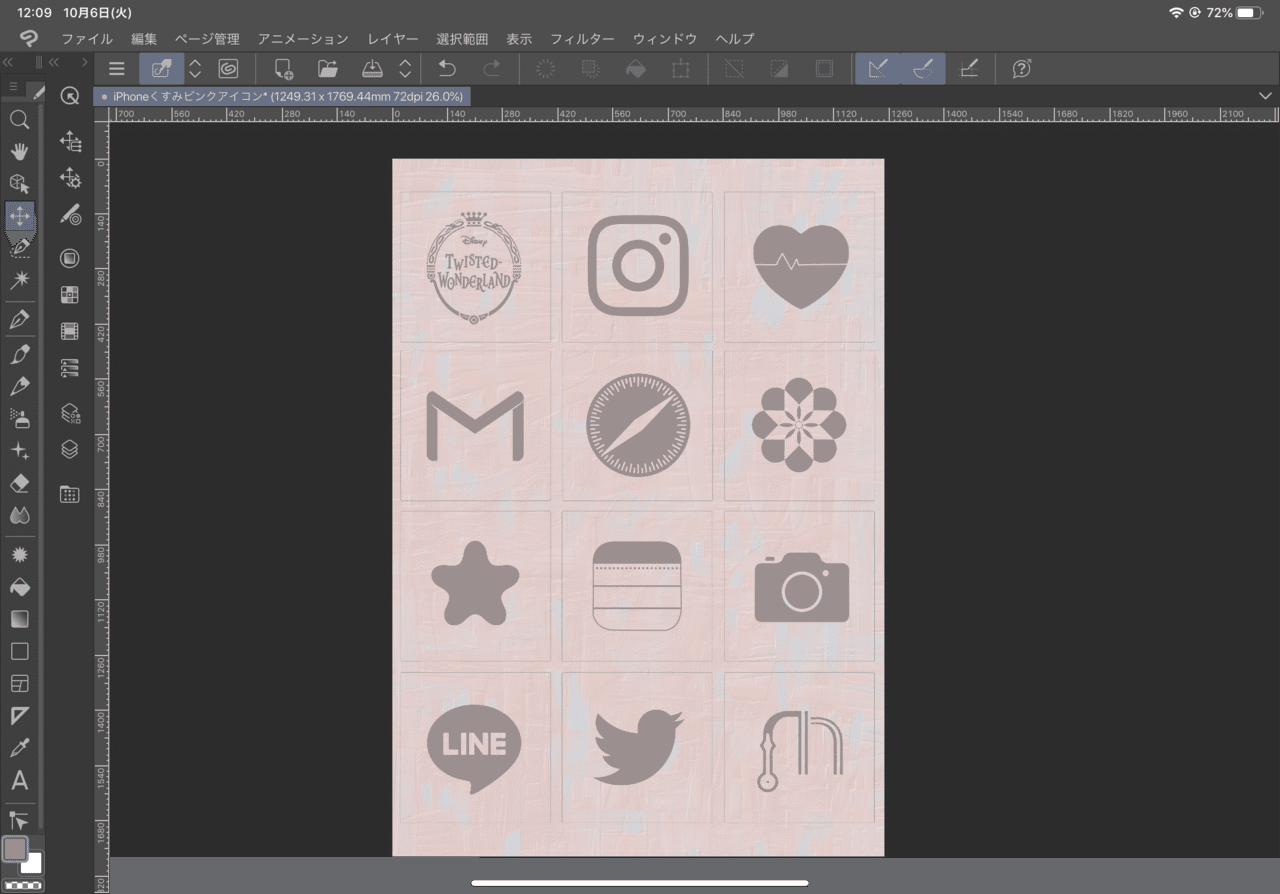Enable Snap to Grid

pyautogui.click(x=968, y=69)
